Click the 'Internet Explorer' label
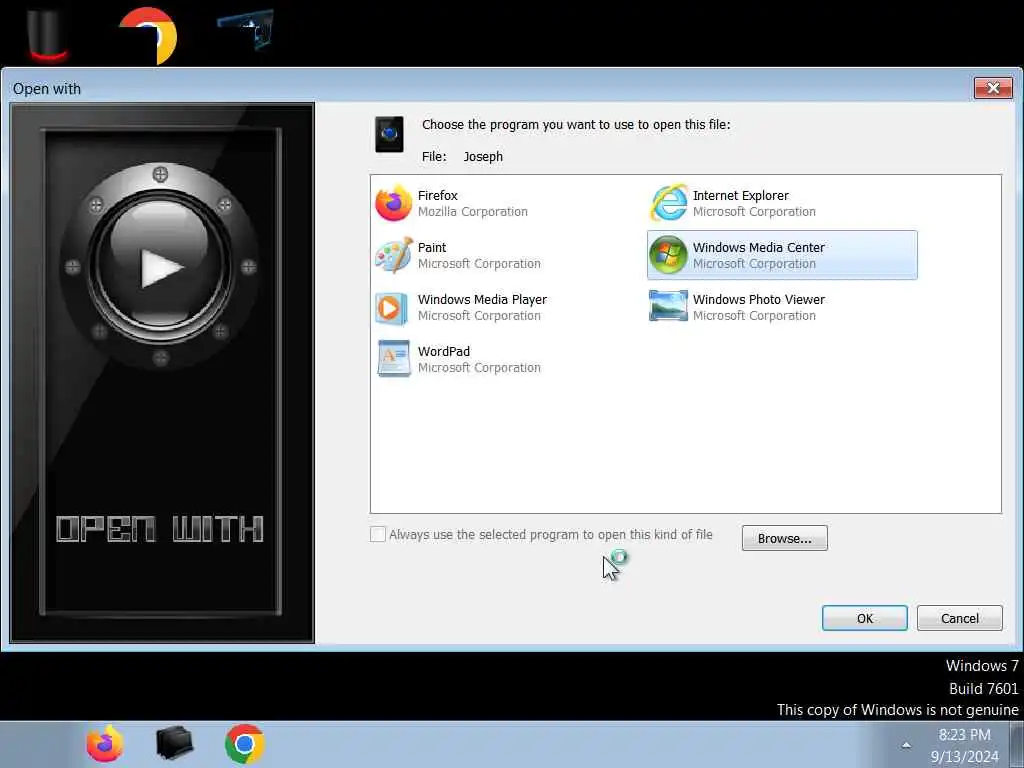This screenshot has width=1024, height=768. pos(741,195)
